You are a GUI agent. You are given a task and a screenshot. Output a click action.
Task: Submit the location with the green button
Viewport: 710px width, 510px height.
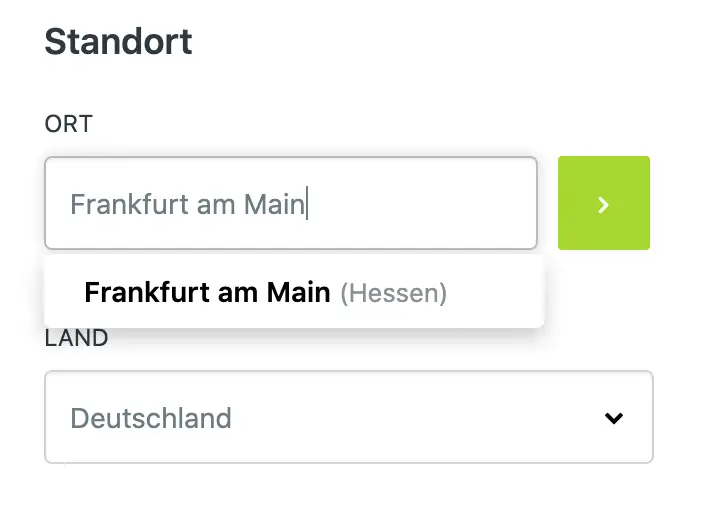point(603,203)
